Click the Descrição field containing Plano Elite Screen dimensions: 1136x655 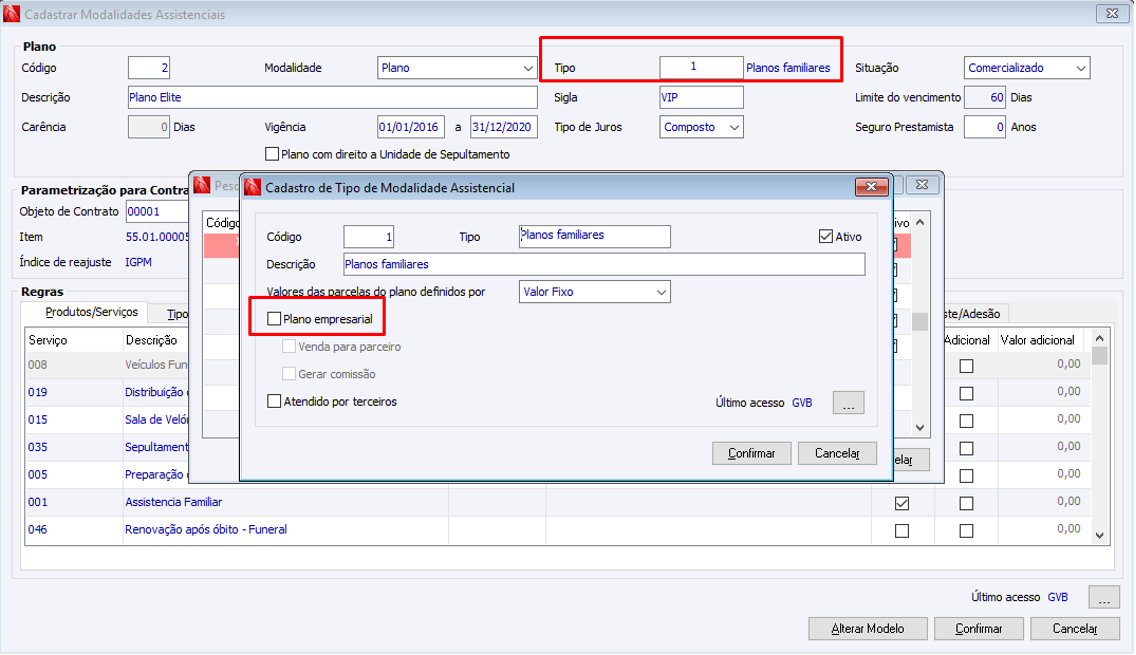coord(333,97)
